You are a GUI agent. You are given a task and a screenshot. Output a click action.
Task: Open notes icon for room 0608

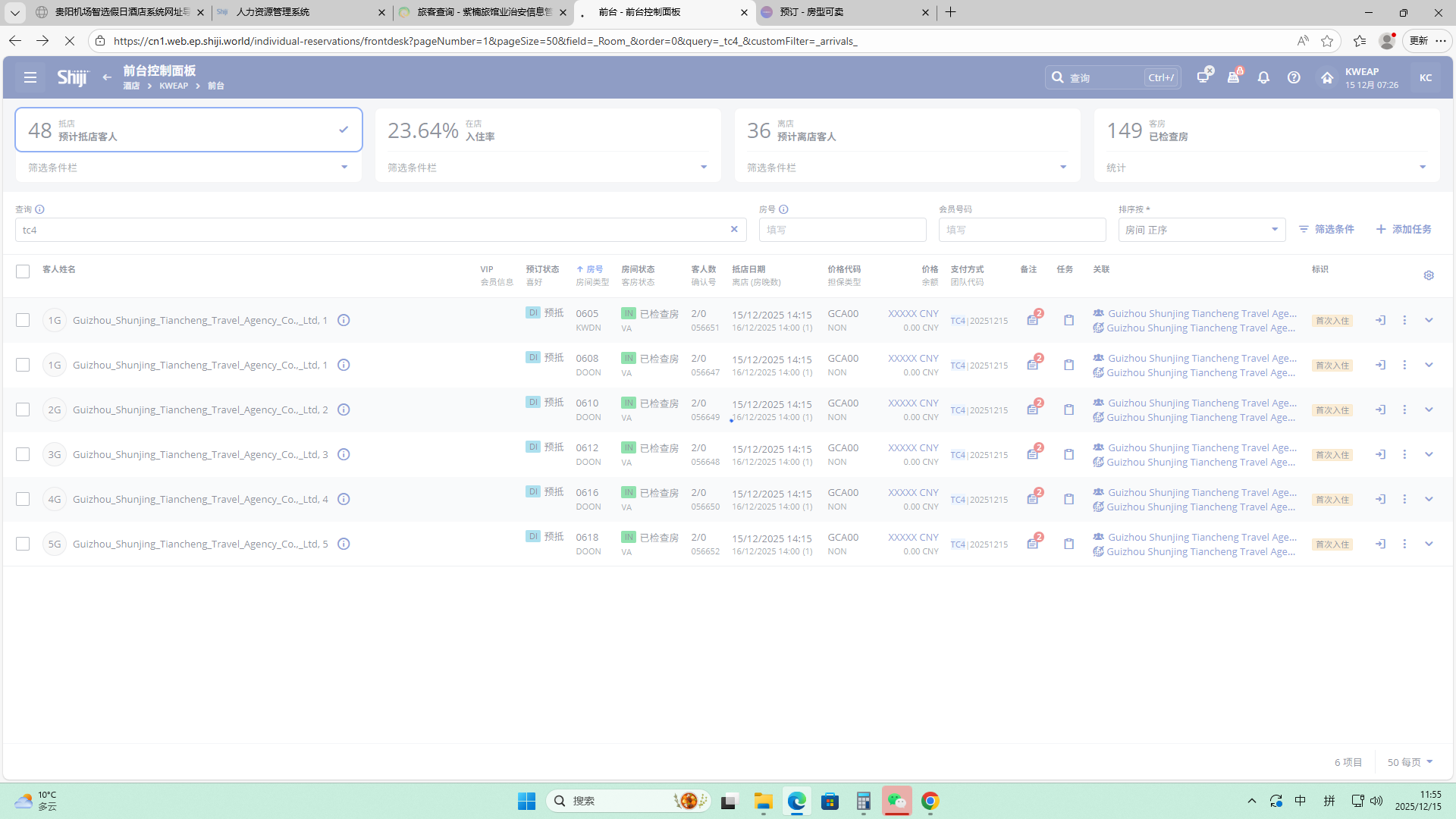pos(1033,365)
